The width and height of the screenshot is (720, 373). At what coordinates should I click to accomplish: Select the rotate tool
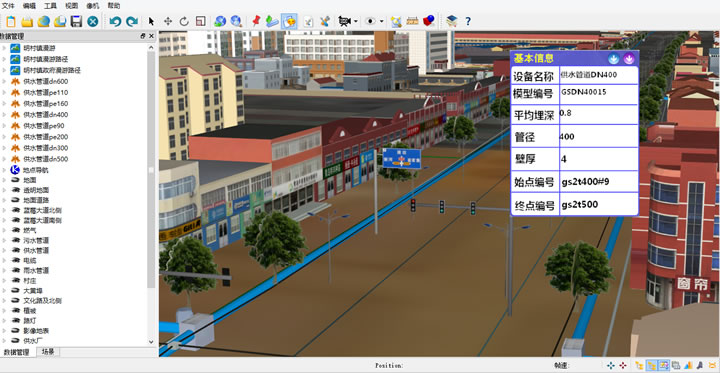pyautogui.click(x=184, y=21)
